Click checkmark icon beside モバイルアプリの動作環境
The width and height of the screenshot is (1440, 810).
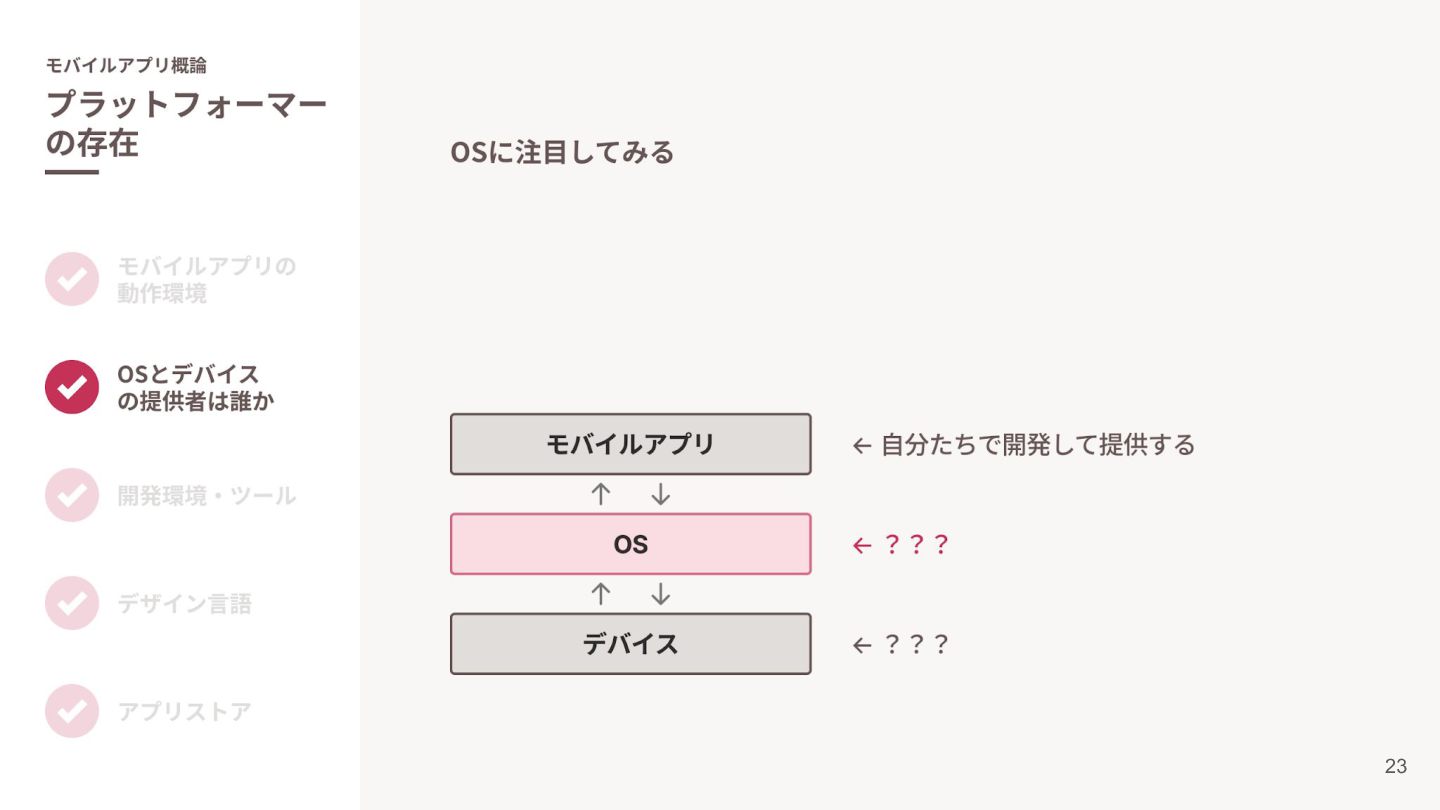(x=72, y=279)
